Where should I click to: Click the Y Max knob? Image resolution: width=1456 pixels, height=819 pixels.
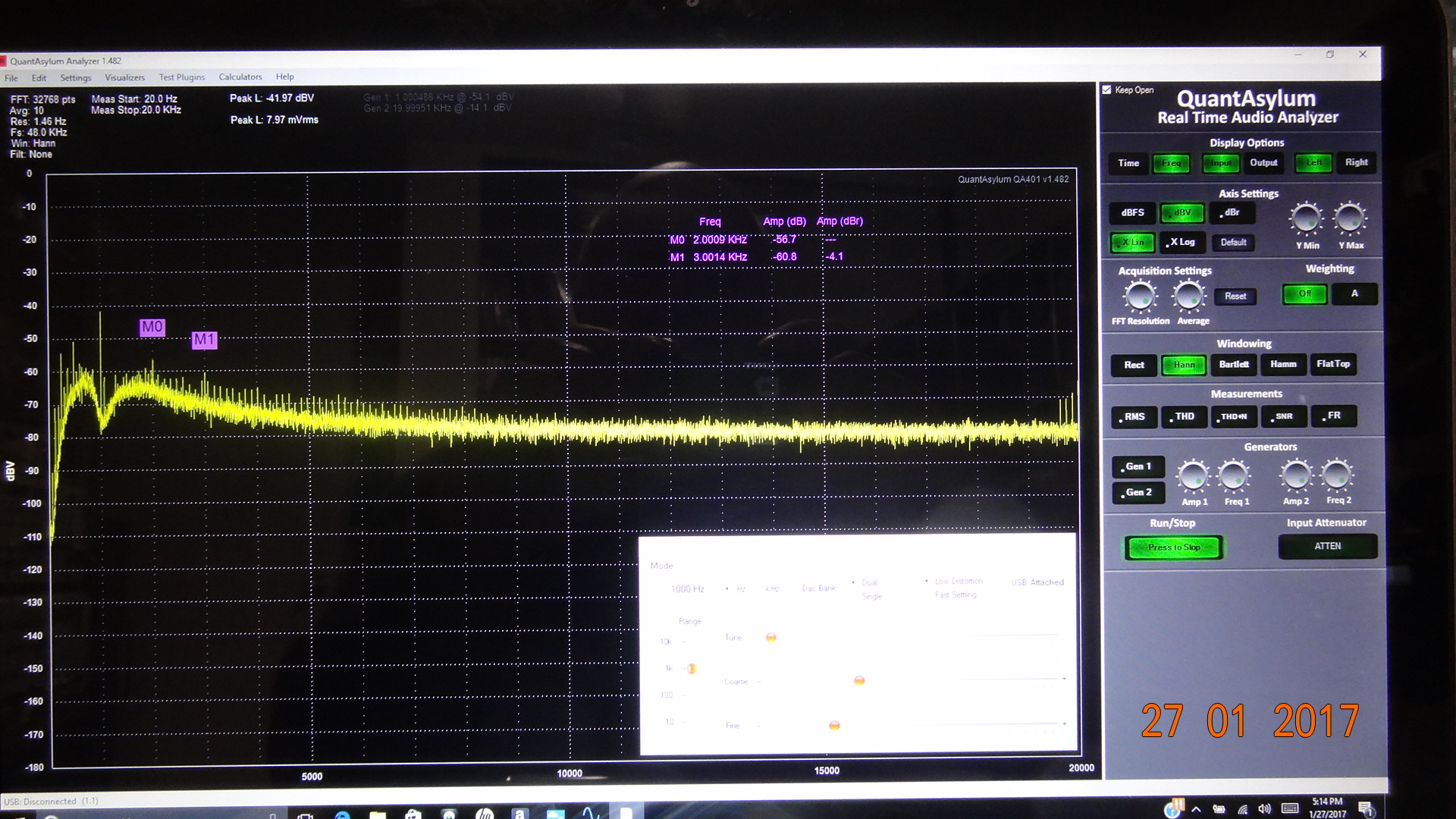1350,218
